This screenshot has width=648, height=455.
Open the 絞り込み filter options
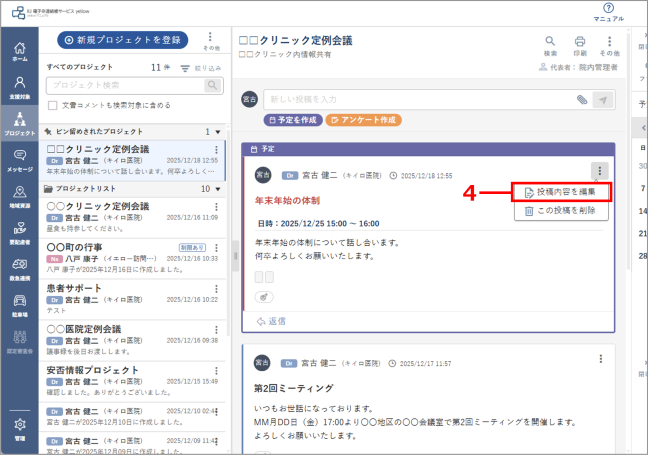pyautogui.click(x=201, y=68)
